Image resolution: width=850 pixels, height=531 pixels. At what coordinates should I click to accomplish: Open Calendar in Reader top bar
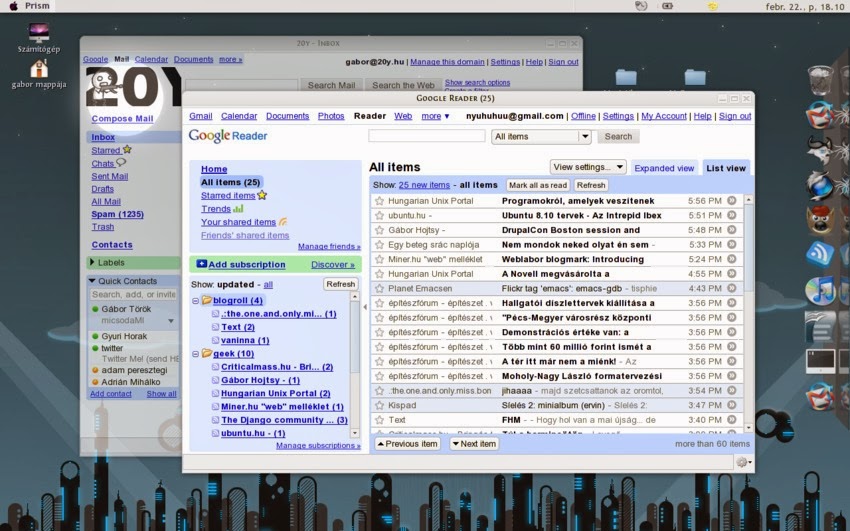click(x=239, y=116)
